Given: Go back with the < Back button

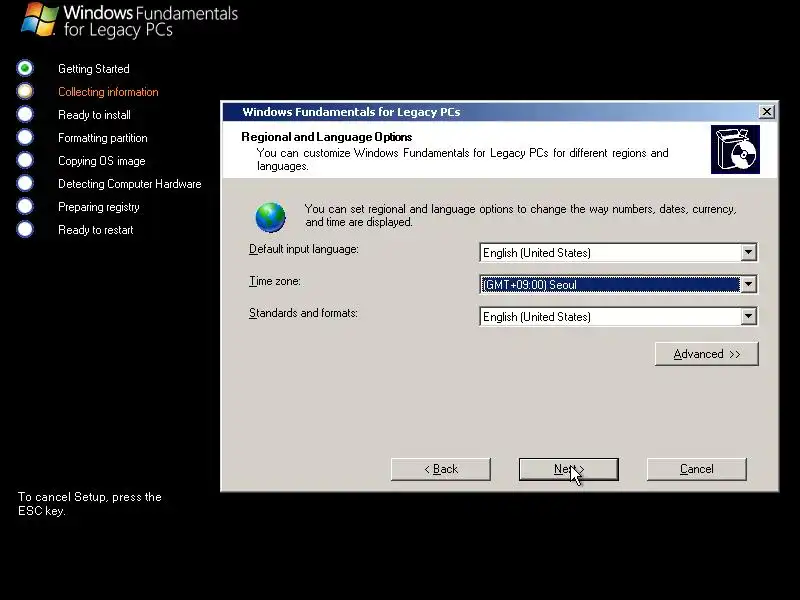Looking at the screenshot, I should pyautogui.click(x=441, y=469).
